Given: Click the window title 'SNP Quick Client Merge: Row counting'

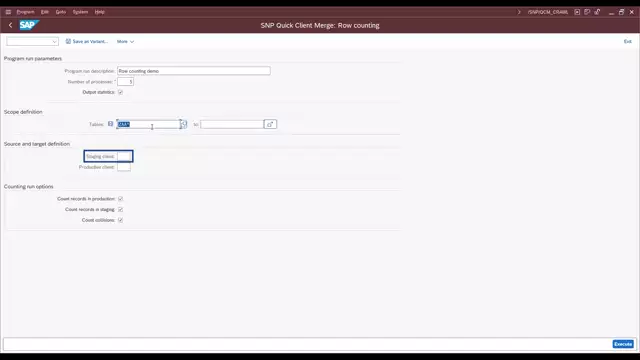Looking at the screenshot, I should 320,25.
